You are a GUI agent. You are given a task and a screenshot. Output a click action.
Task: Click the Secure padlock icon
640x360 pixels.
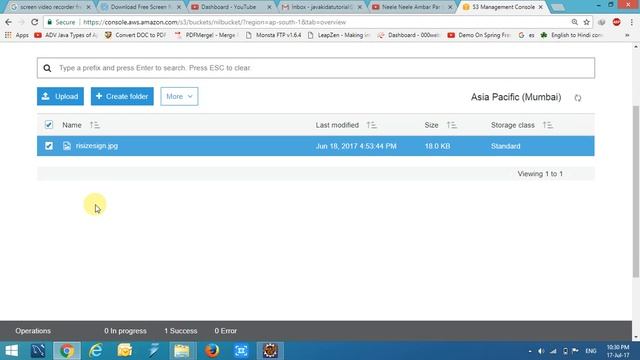pos(49,22)
